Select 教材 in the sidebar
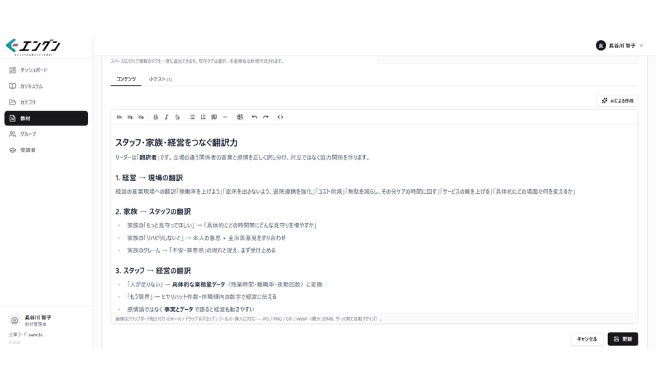Image resolution: width=656 pixels, height=385 pixels. click(46, 118)
